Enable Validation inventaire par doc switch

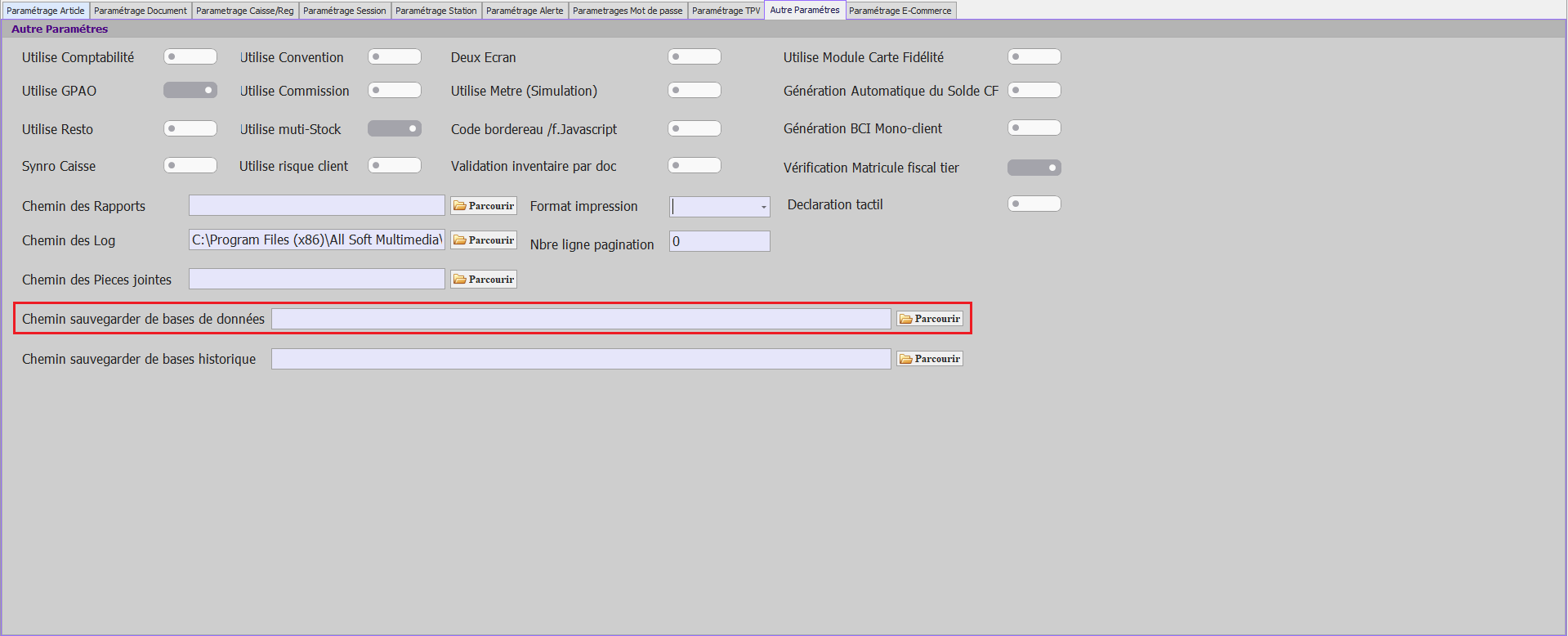coord(695,166)
